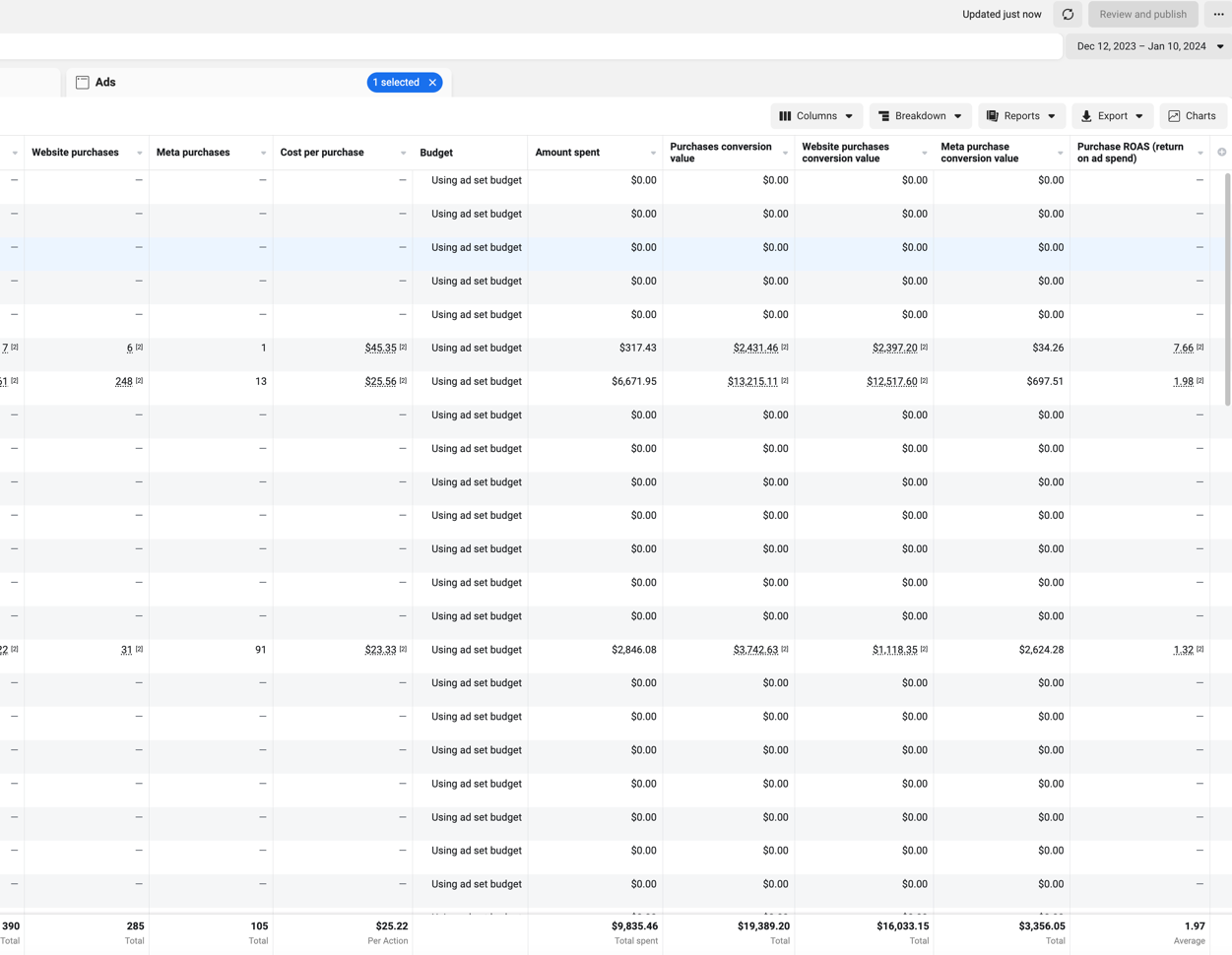Open the Columns dropdown

[816, 116]
